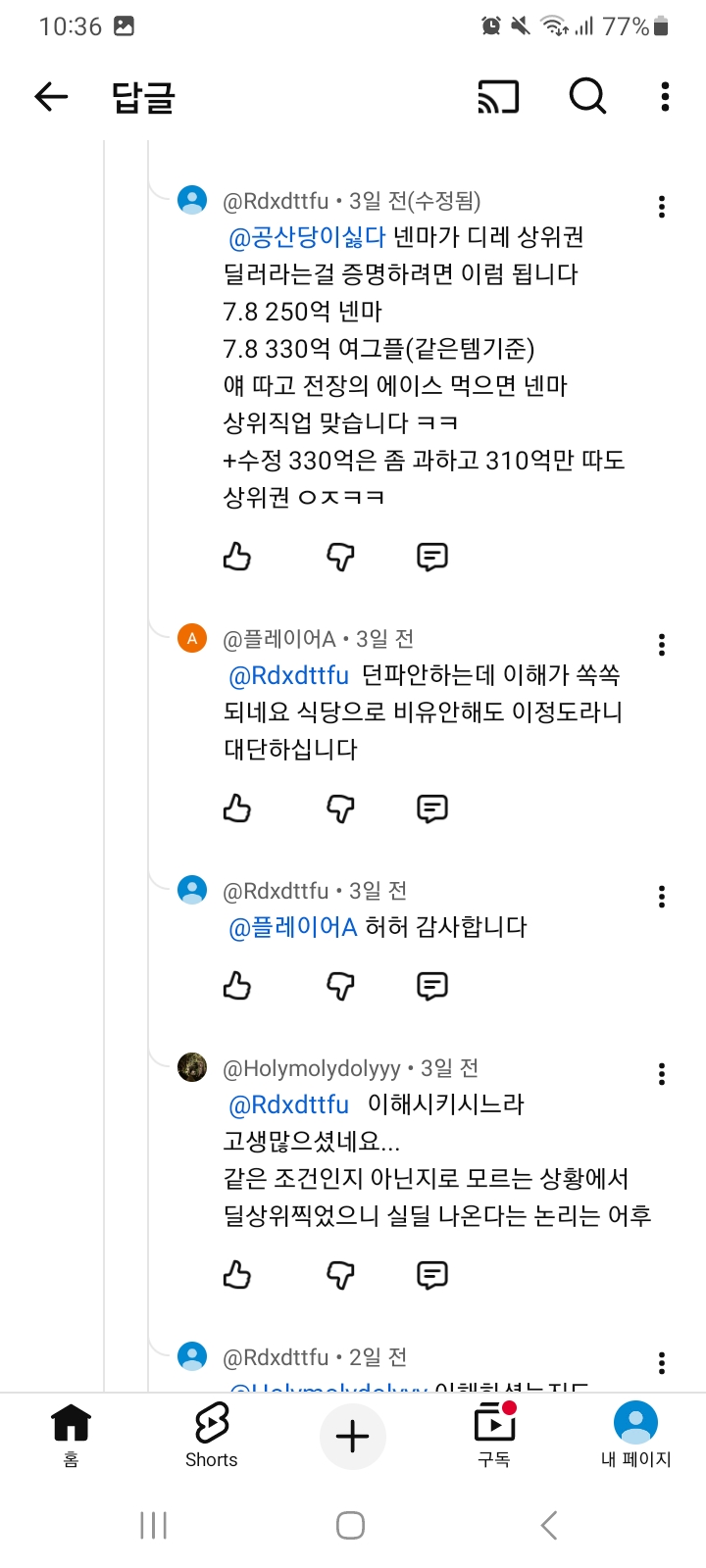The width and height of the screenshot is (706, 1568).
Task: Tap the @Rdxdttfu mention in @플레이어A reply
Action: (x=288, y=675)
